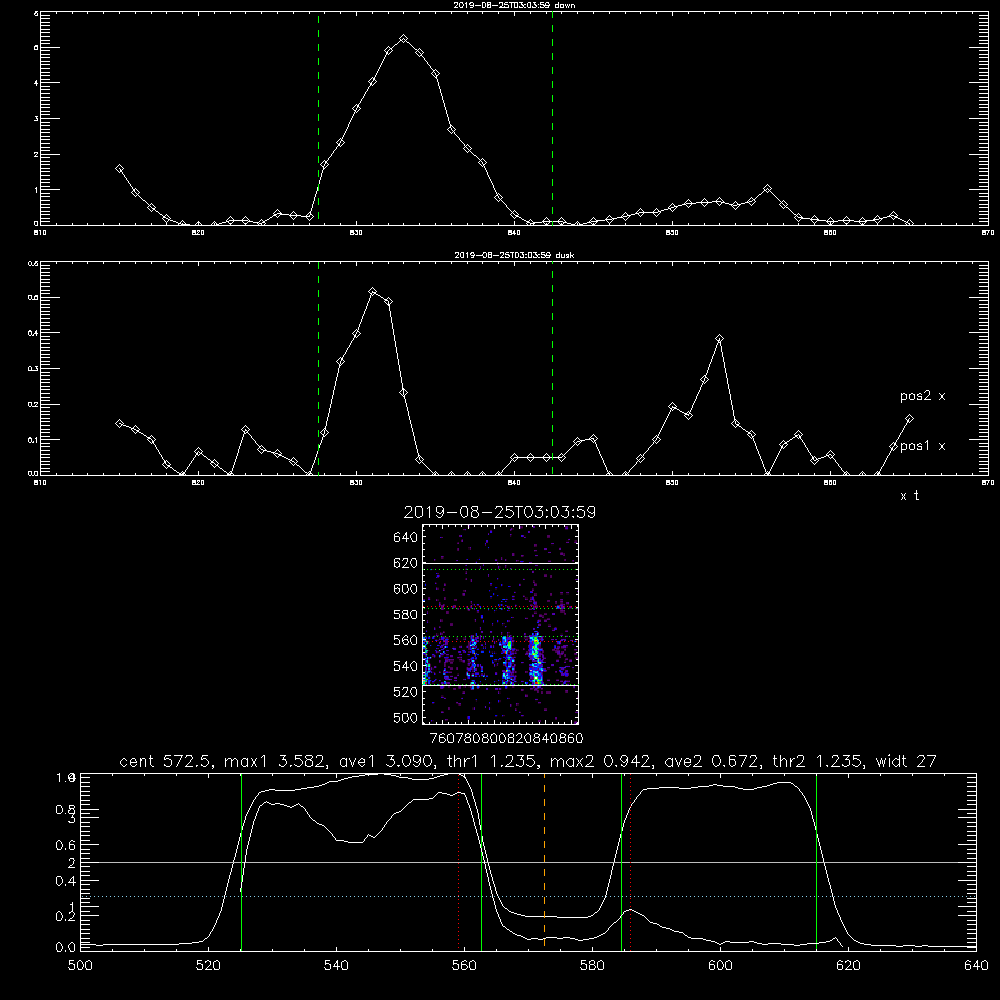The width and height of the screenshot is (1000, 1000).
Task: Click the blue dotted horizontal threshold line in bottom plot
Action: (528, 896)
